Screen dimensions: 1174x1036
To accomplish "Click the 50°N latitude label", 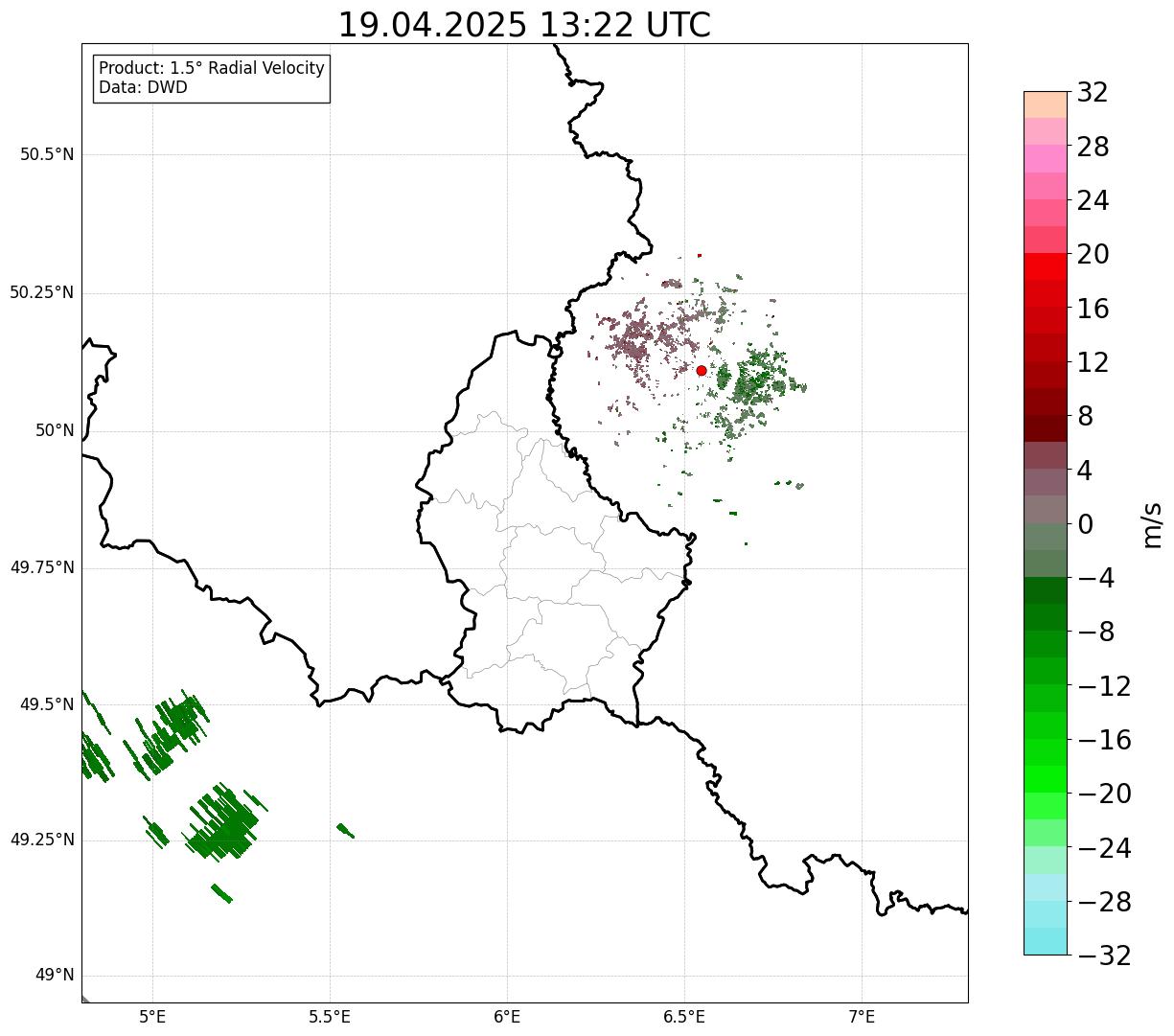I will pos(55,430).
